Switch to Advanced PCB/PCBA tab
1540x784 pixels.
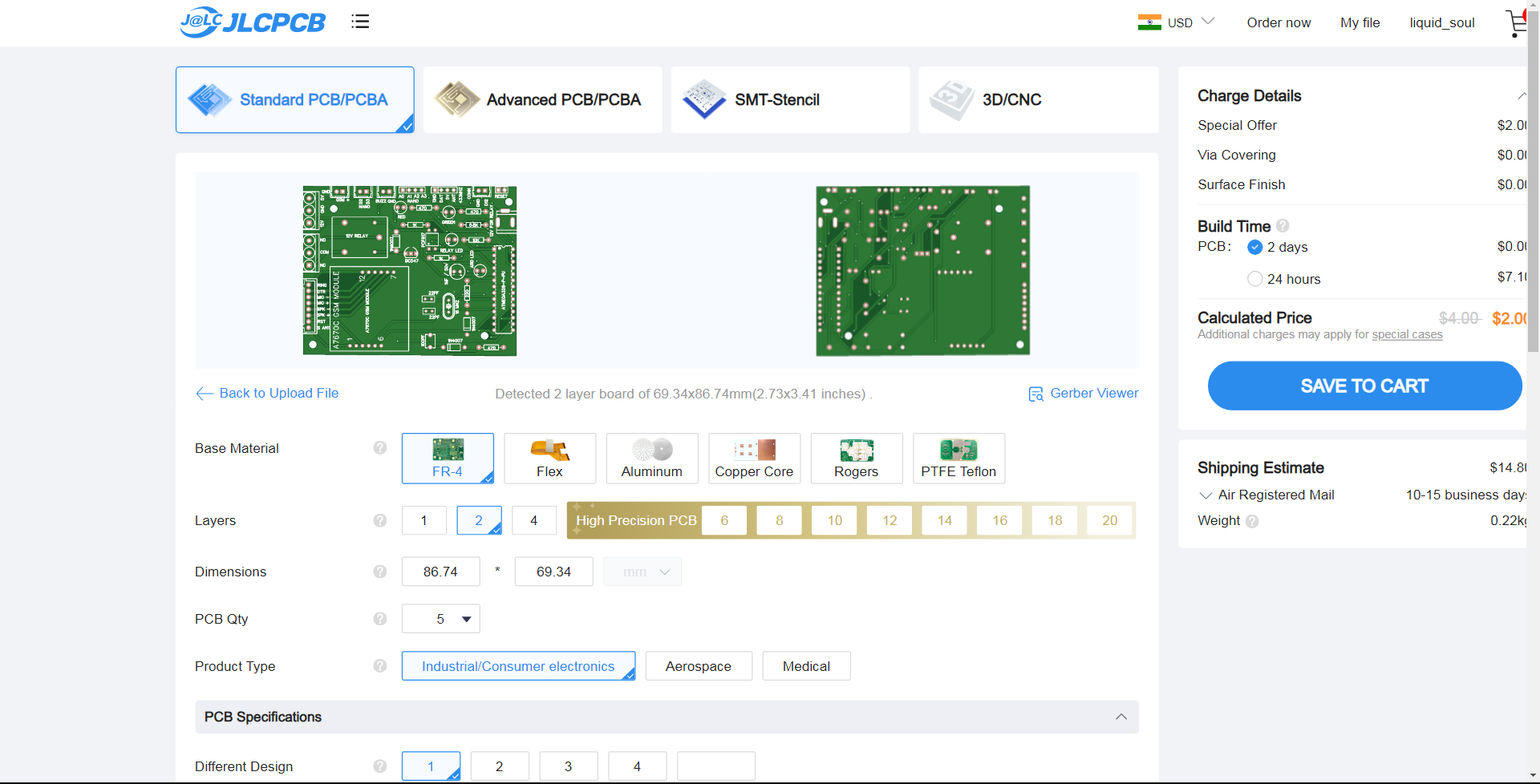pyautogui.click(x=543, y=99)
